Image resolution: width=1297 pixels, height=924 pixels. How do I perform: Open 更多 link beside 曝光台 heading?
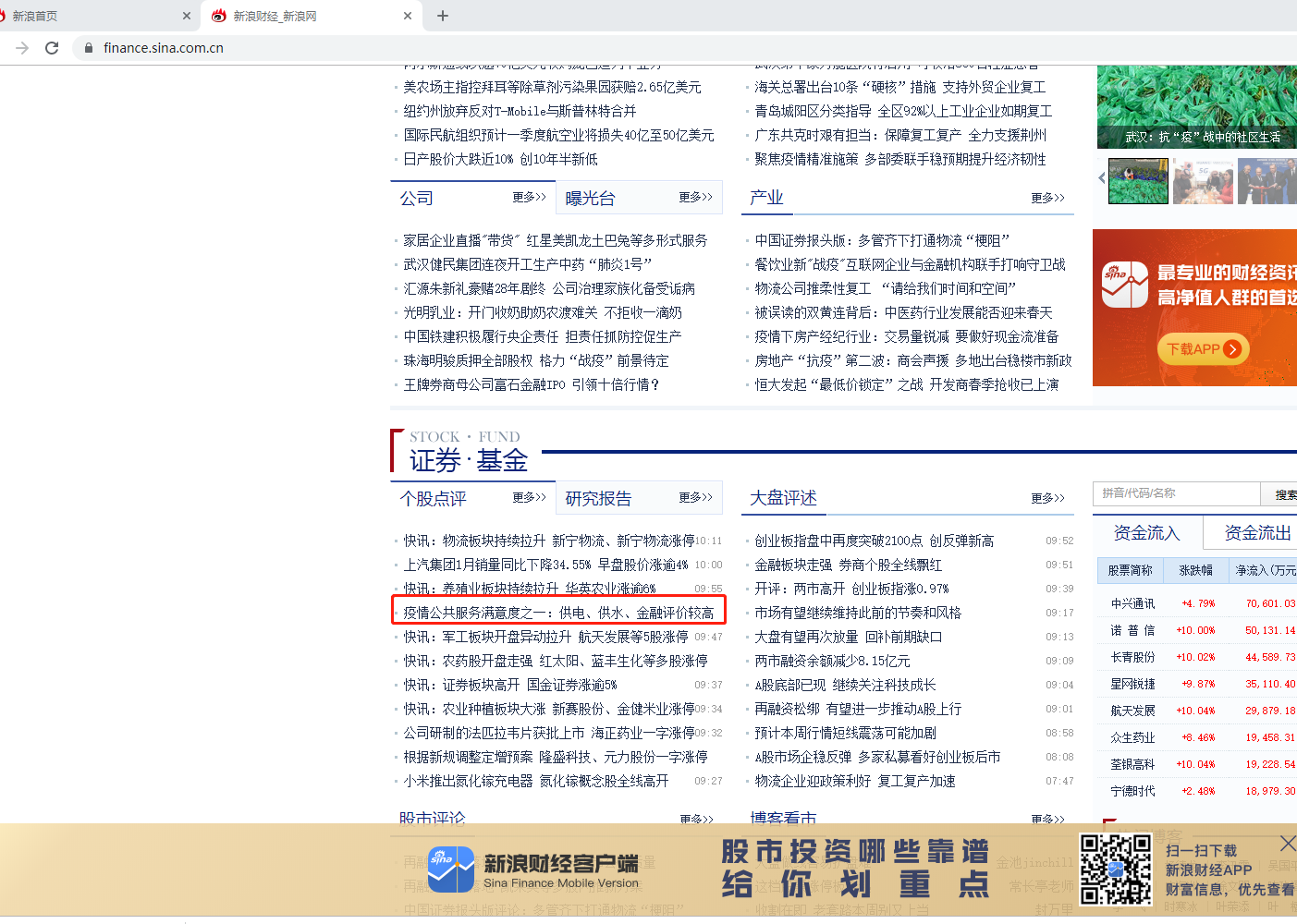point(695,197)
